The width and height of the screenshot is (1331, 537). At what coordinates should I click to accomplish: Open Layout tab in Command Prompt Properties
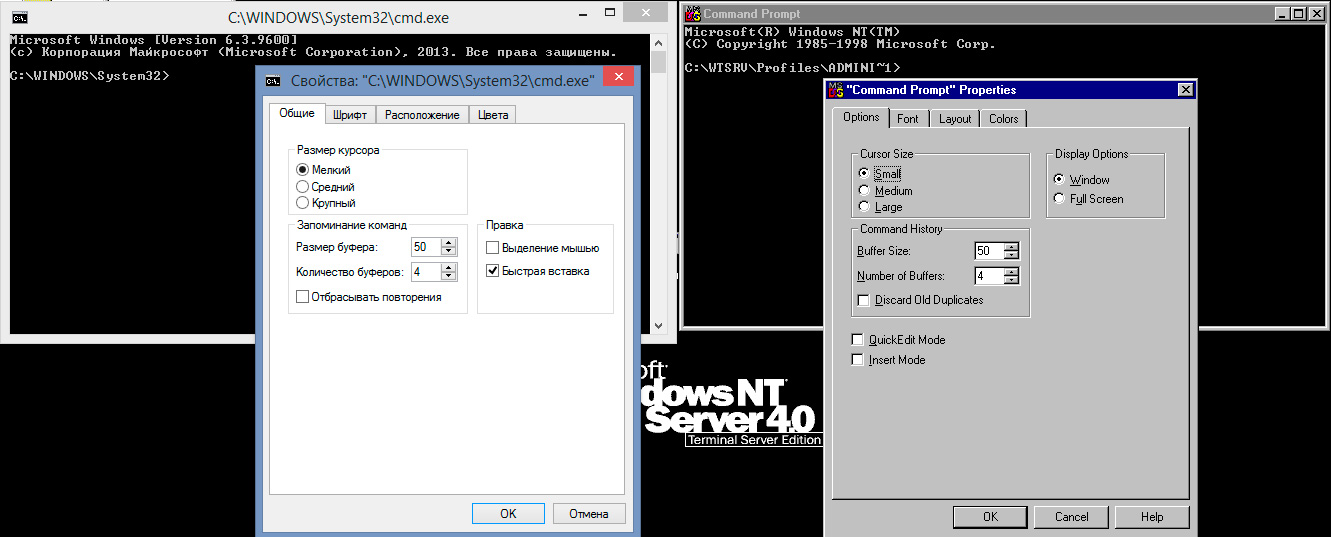click(955, 119)
